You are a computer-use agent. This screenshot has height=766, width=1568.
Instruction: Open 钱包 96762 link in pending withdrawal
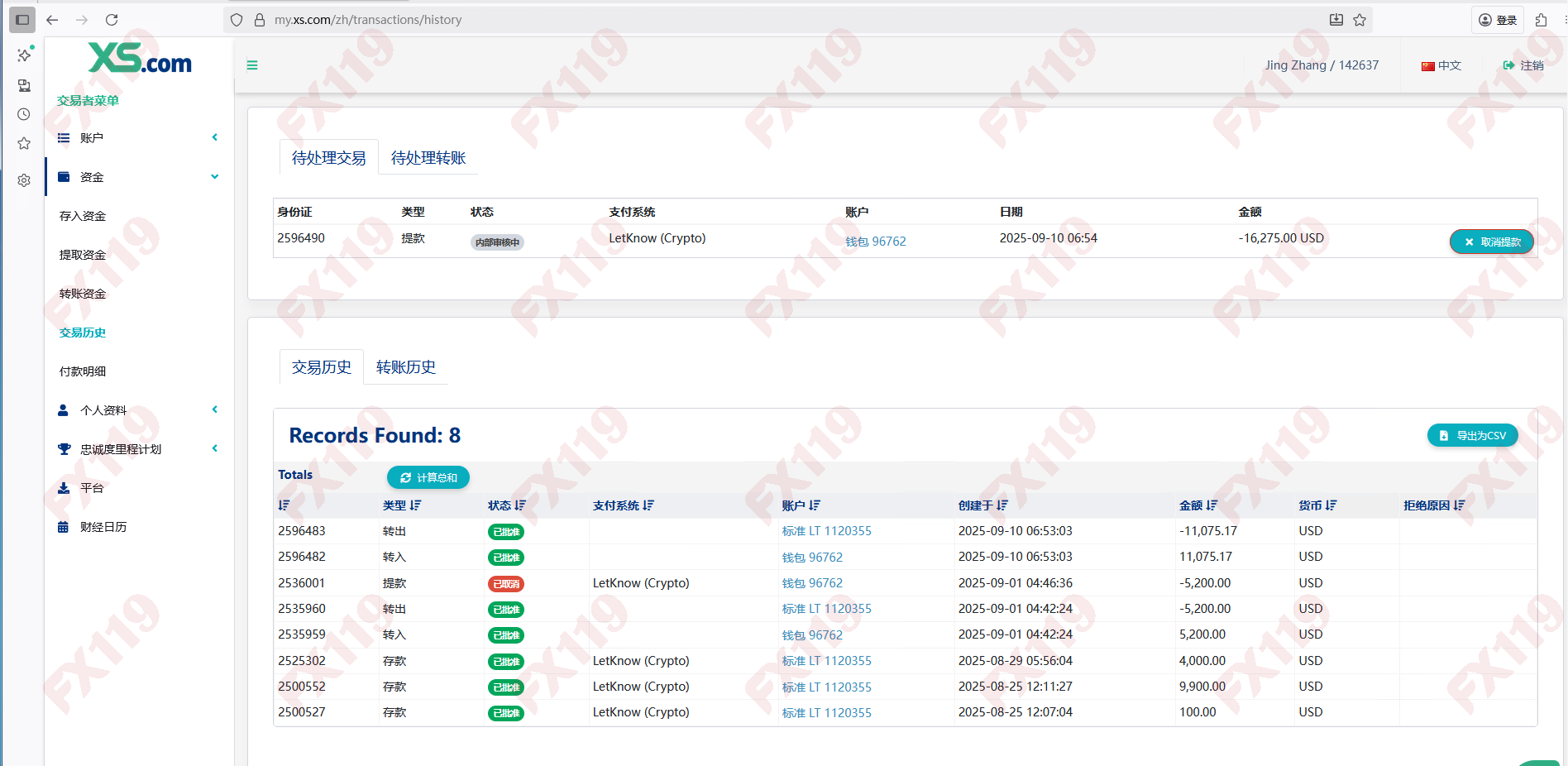click(875, 242)
